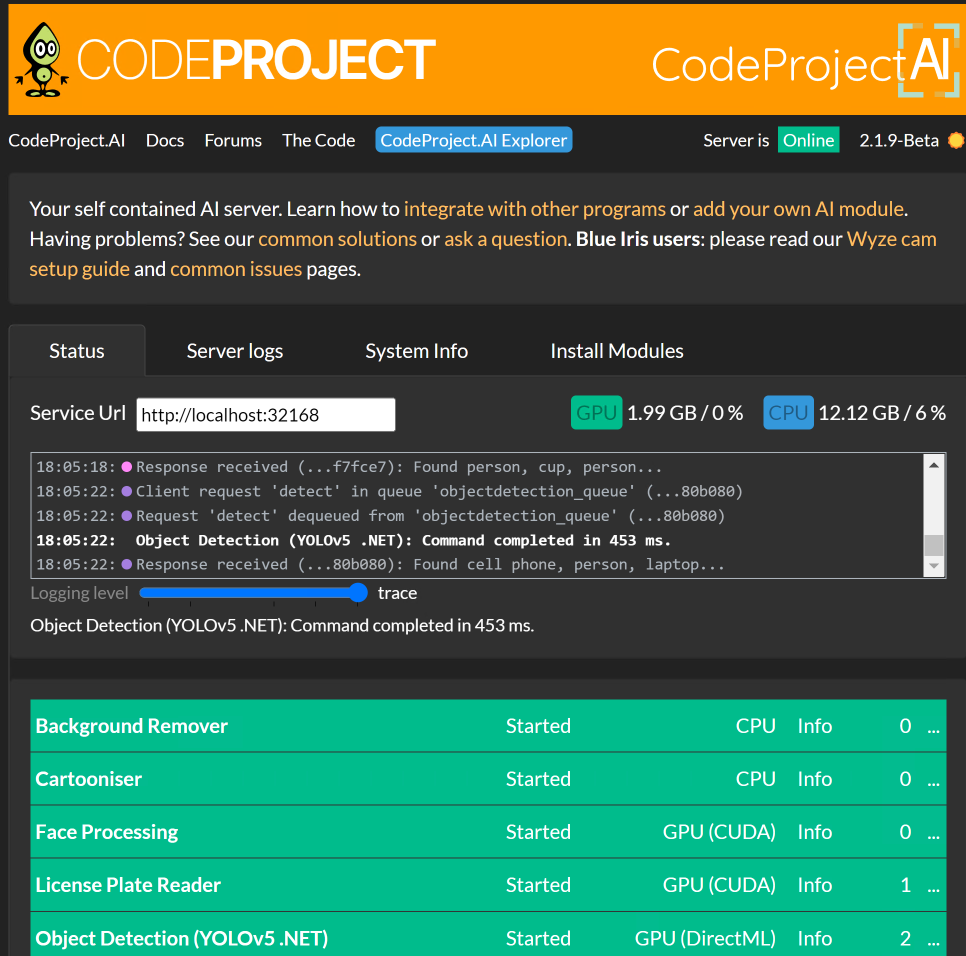This screenshot has height=956, width=966.
Task: Open the Install Modules tab
Action: (616, 350)
